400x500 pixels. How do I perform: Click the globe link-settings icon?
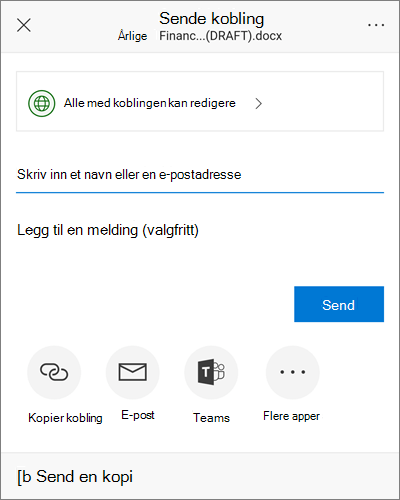pyautogui.click(x=42, y=103)
